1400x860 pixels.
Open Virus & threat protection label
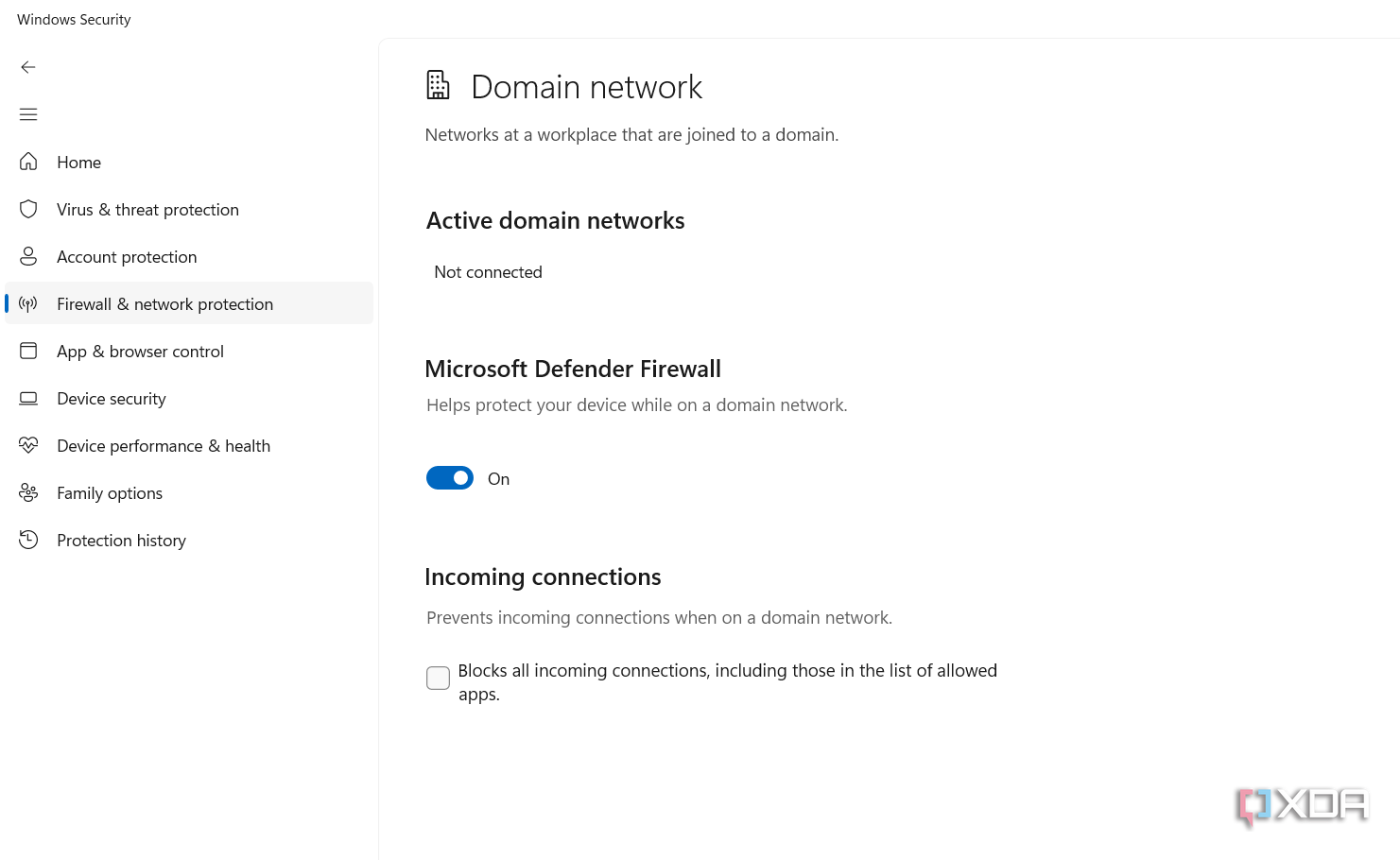click(147, 210)
